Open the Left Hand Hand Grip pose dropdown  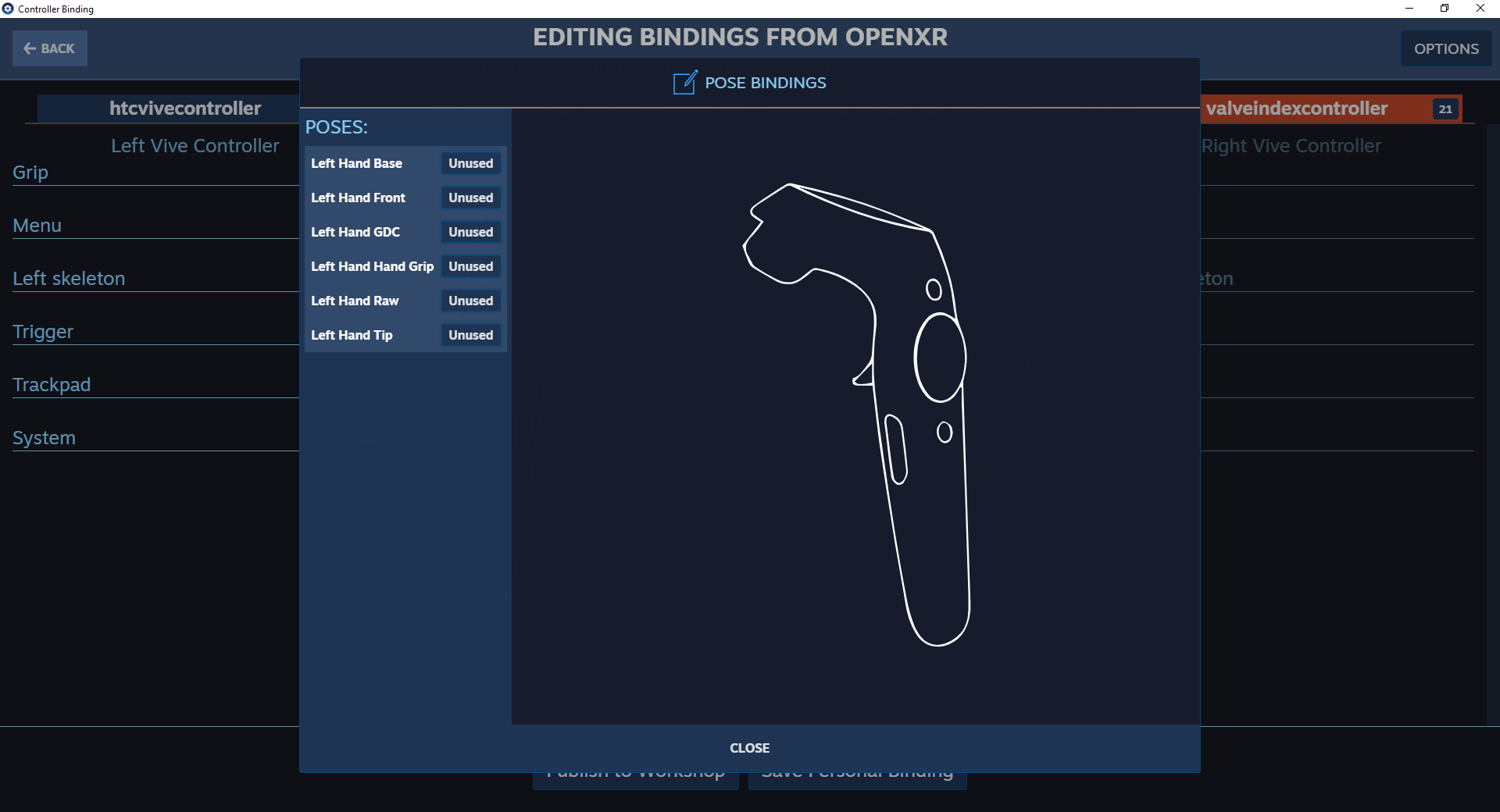click(470, 266)
